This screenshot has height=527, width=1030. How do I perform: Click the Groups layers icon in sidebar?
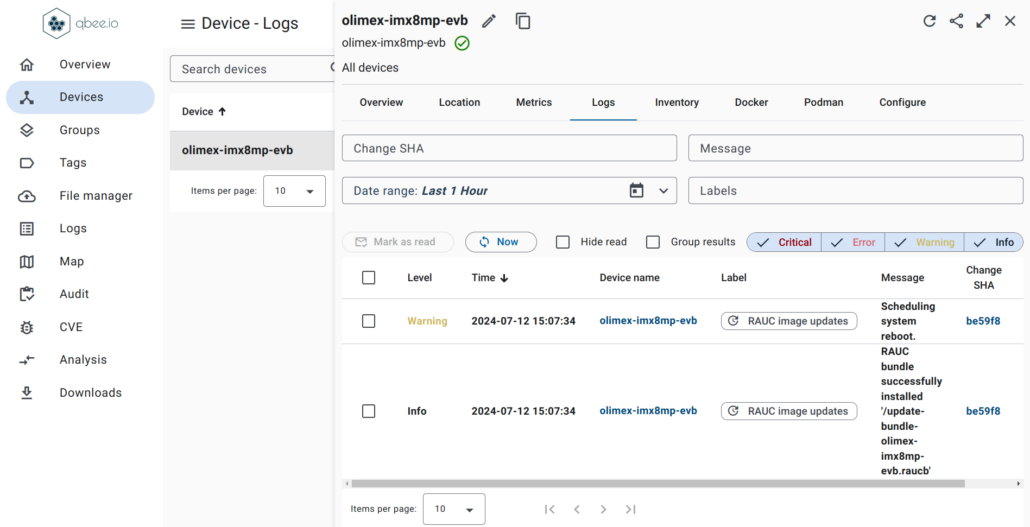tap(26, 130)
